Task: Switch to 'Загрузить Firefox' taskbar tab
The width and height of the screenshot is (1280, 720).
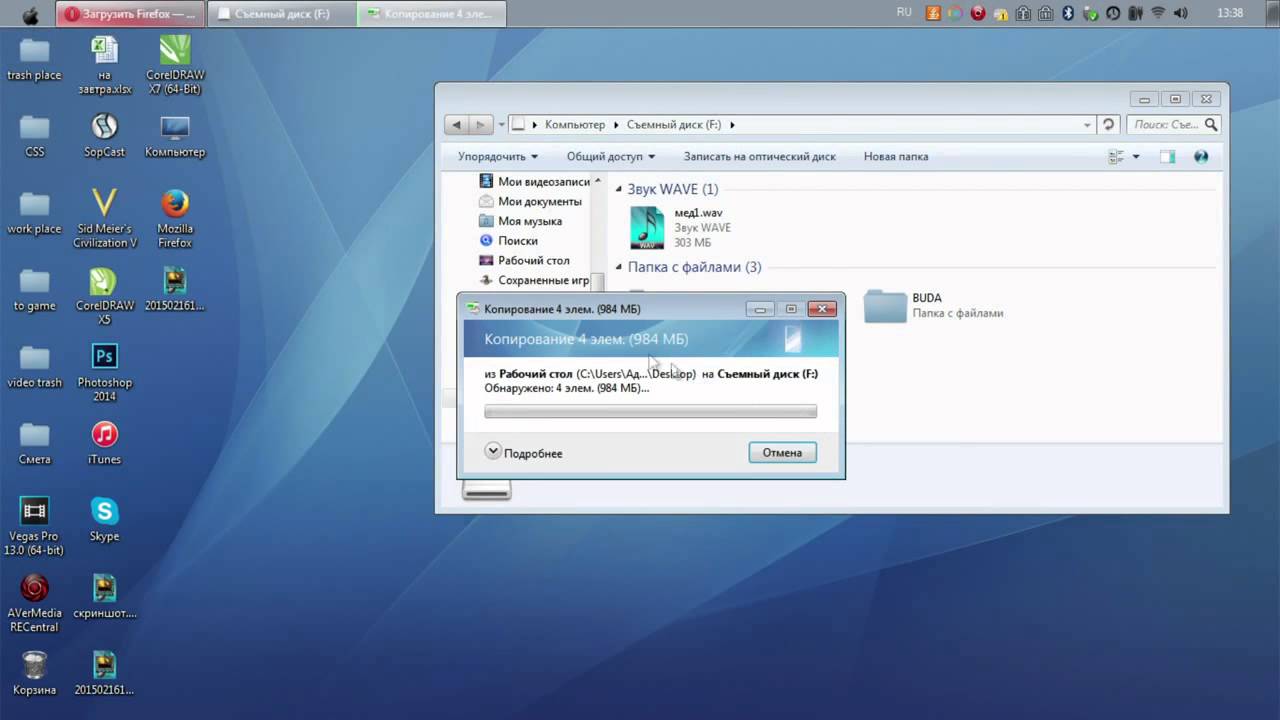Action: point(130,14)
